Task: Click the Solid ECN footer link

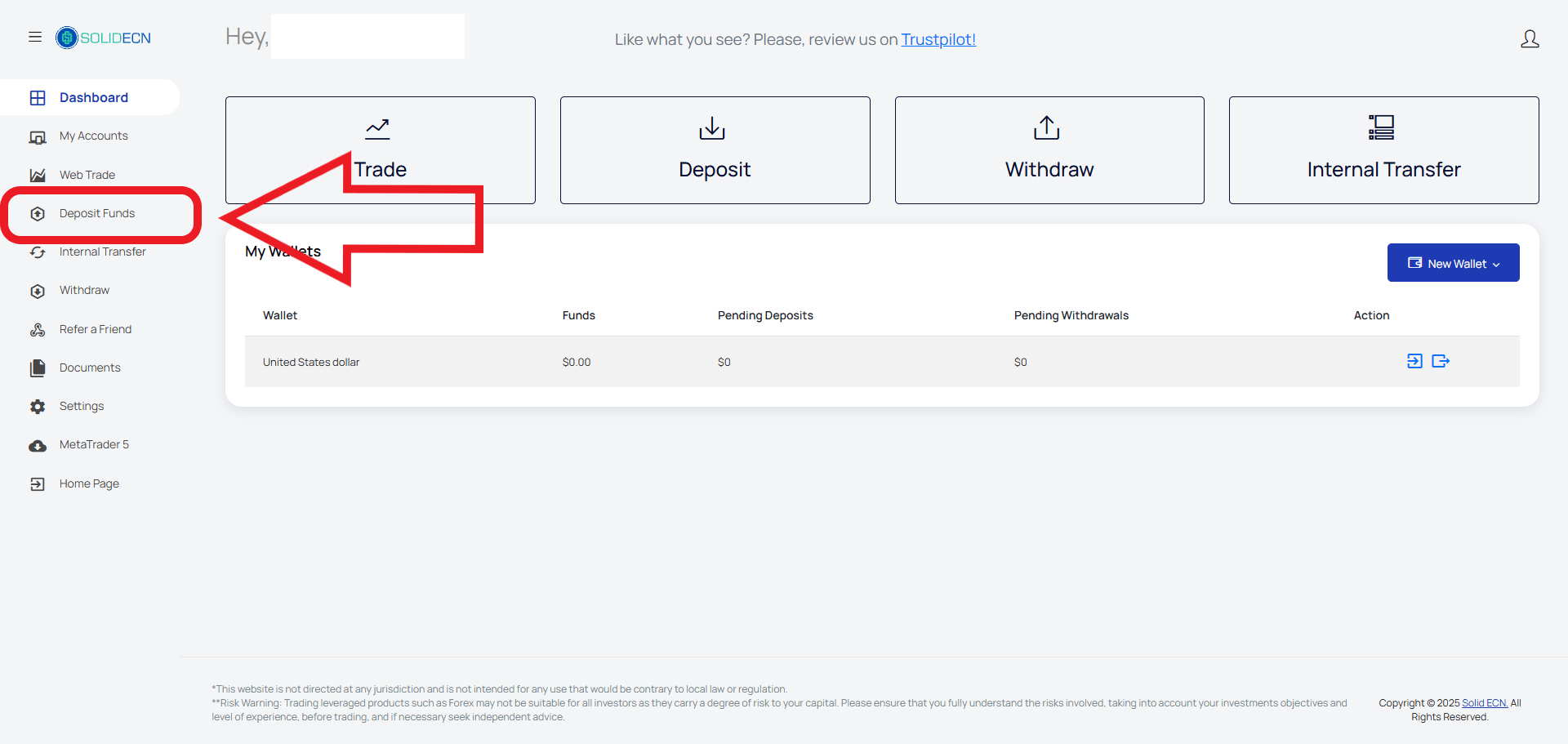Action: (x=1485, y=703)
